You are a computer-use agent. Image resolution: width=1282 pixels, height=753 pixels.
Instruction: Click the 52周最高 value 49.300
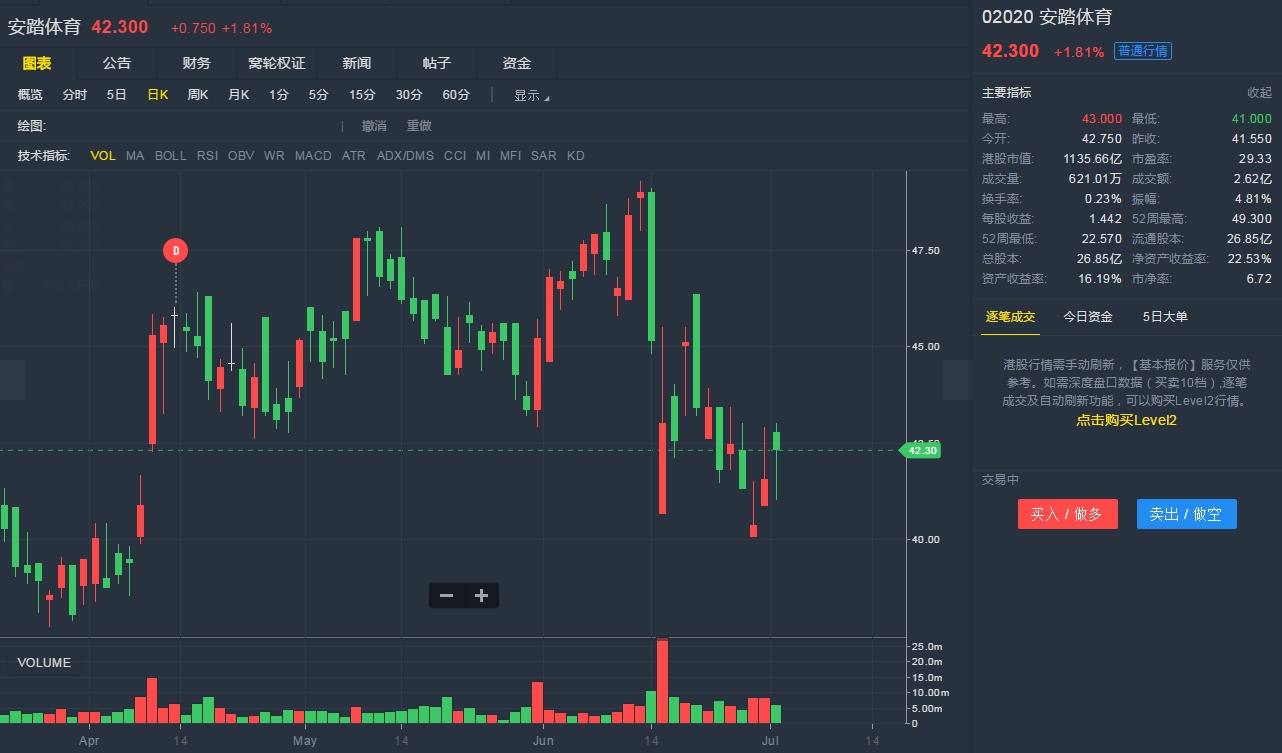[x=1251, y=219]
